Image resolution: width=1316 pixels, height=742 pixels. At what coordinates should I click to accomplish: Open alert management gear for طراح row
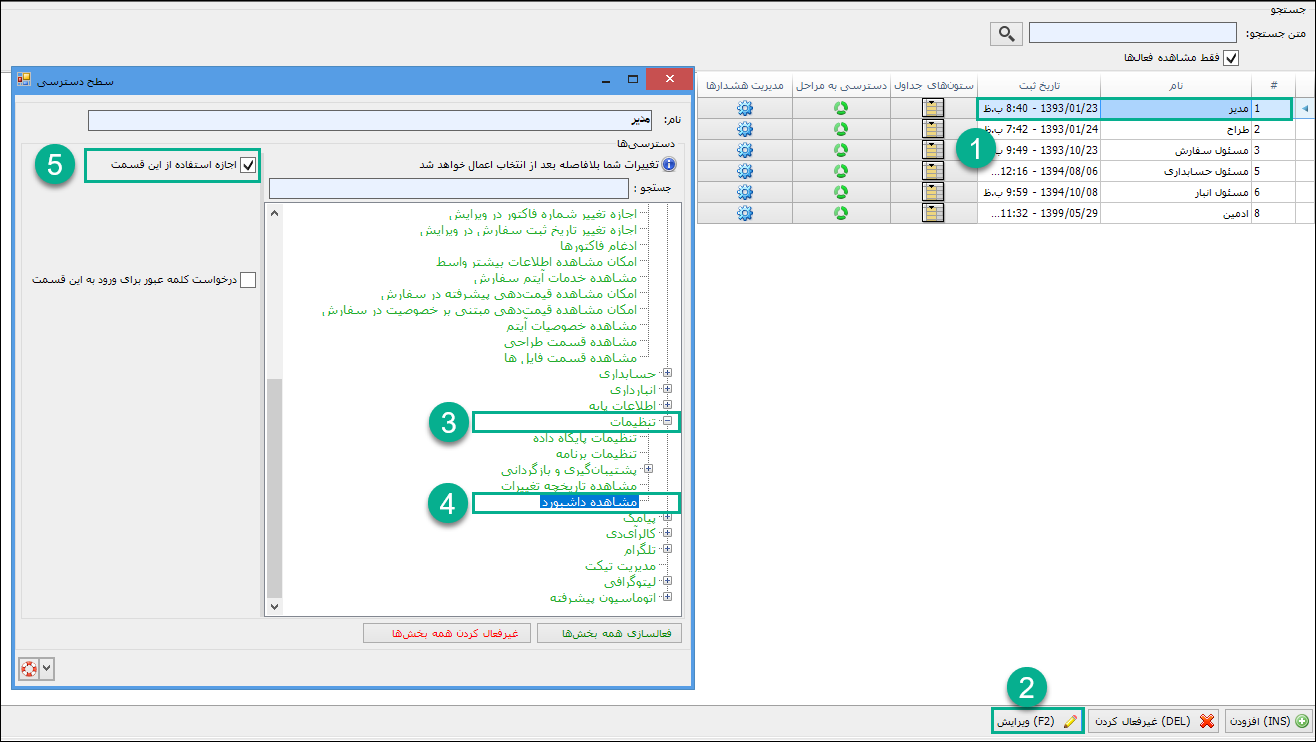click(x=744, y=129)
